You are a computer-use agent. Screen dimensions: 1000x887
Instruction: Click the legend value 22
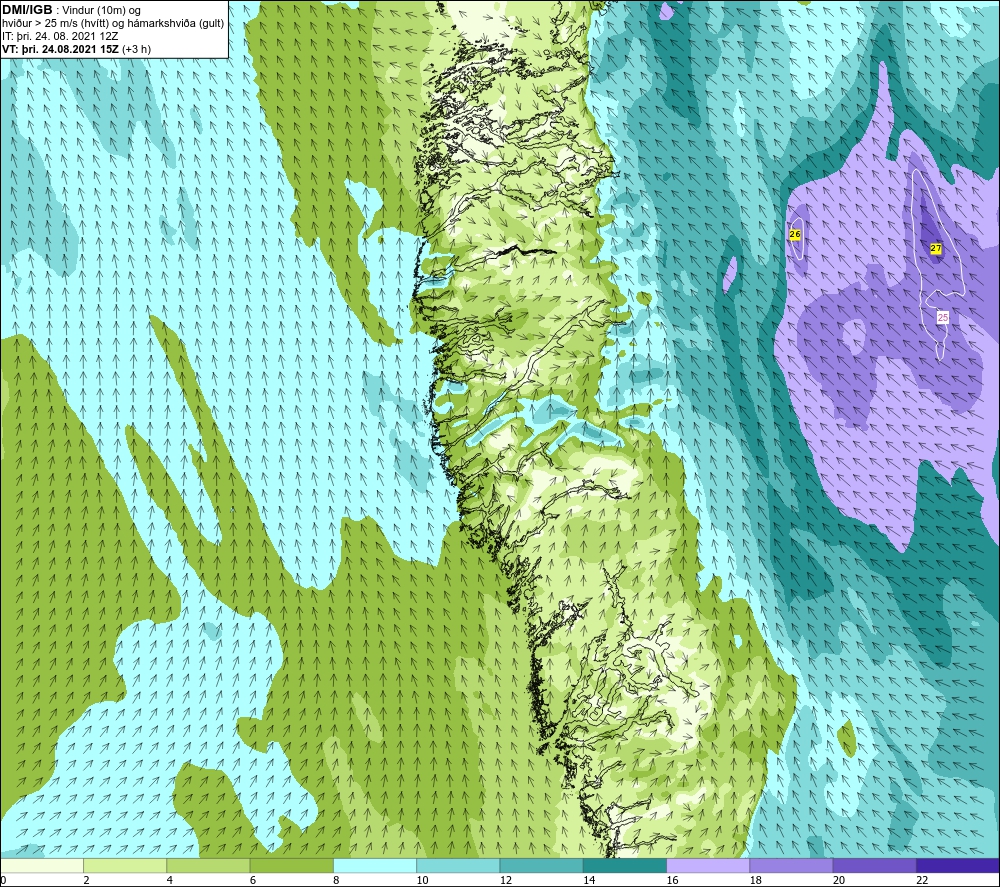coord(922,880)
